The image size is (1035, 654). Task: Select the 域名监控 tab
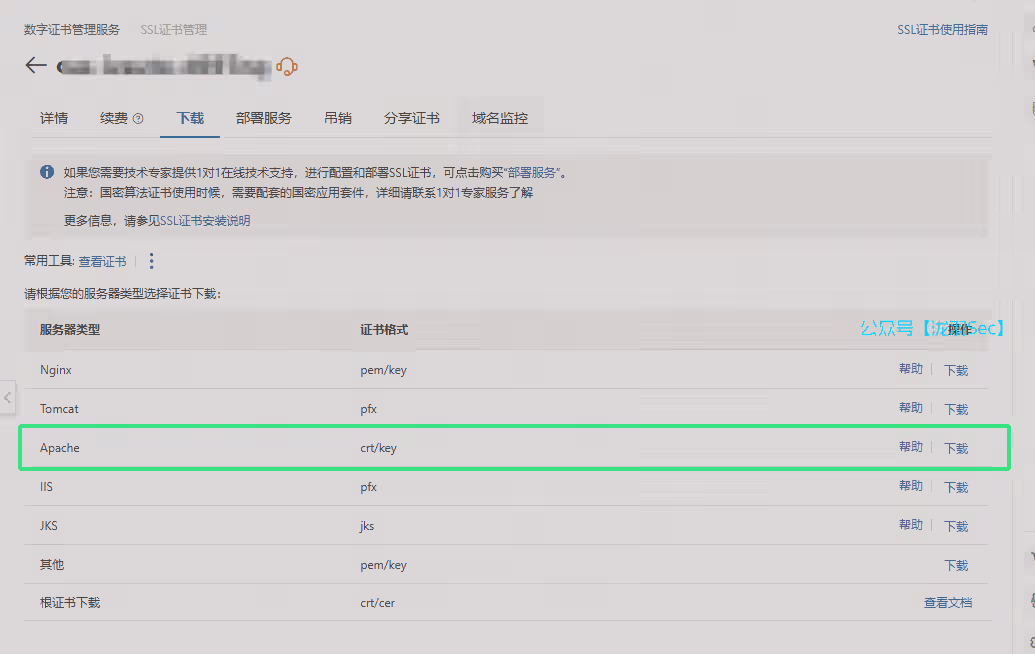click(x=500, y=118)
